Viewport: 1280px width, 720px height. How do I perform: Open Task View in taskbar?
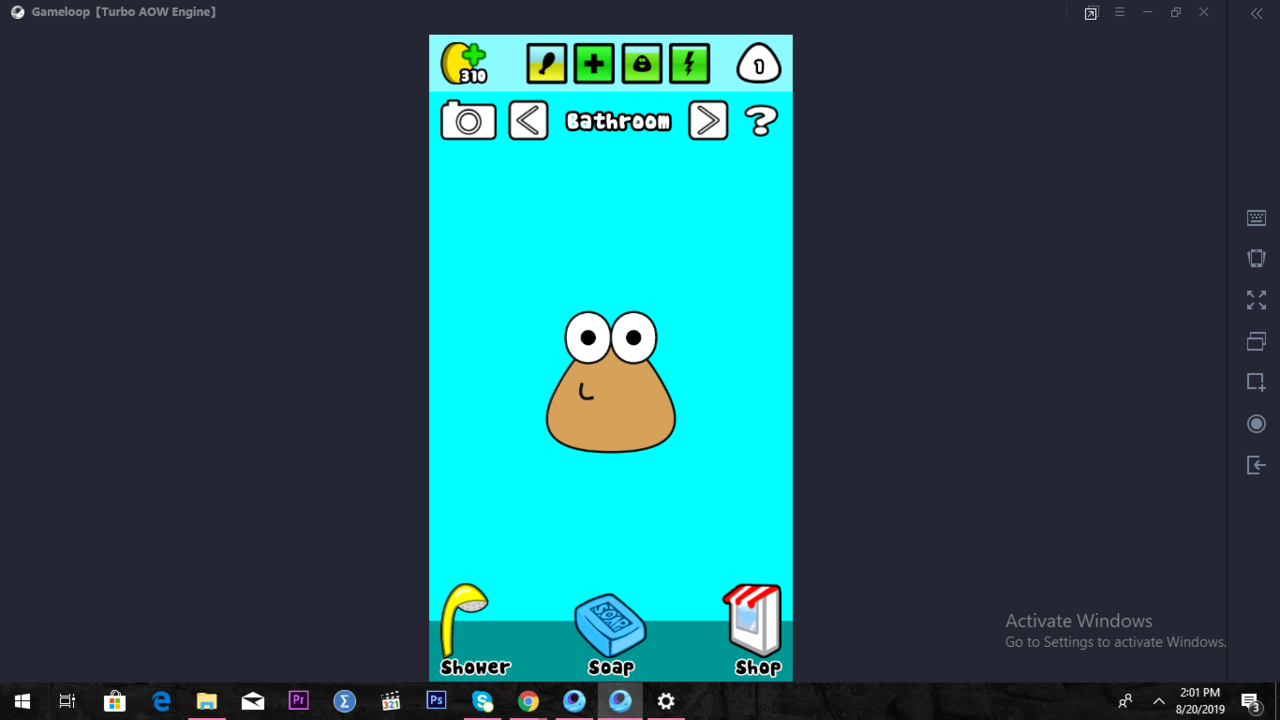68,701
